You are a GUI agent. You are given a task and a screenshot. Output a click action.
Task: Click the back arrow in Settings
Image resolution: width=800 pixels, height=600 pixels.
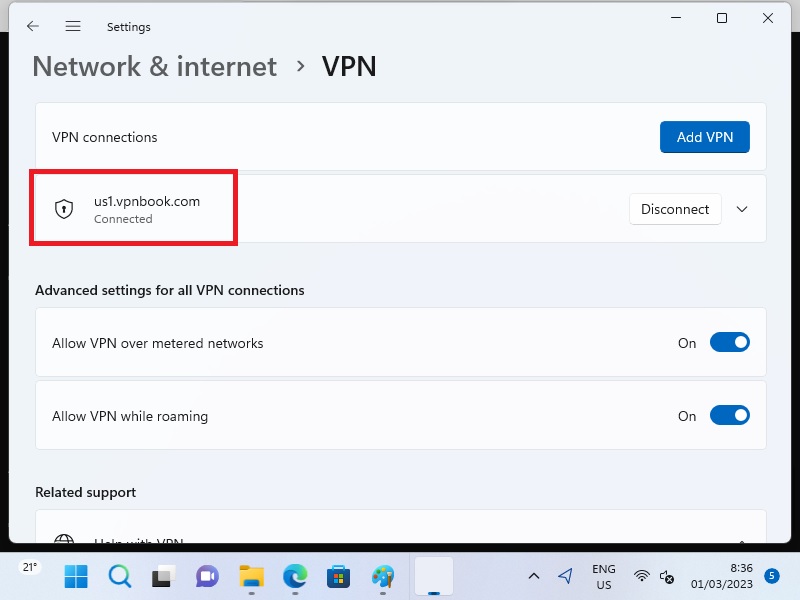[x=33, y=26]
